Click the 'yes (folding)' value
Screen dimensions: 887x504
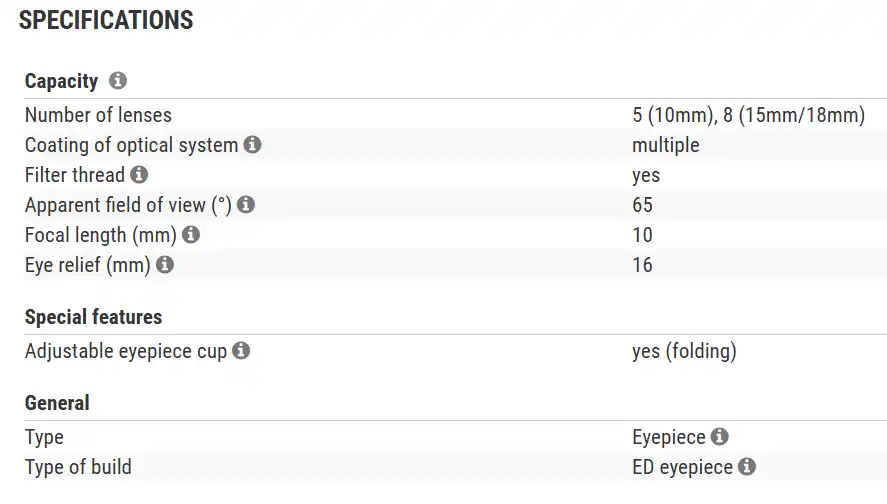tap(684, 351)
